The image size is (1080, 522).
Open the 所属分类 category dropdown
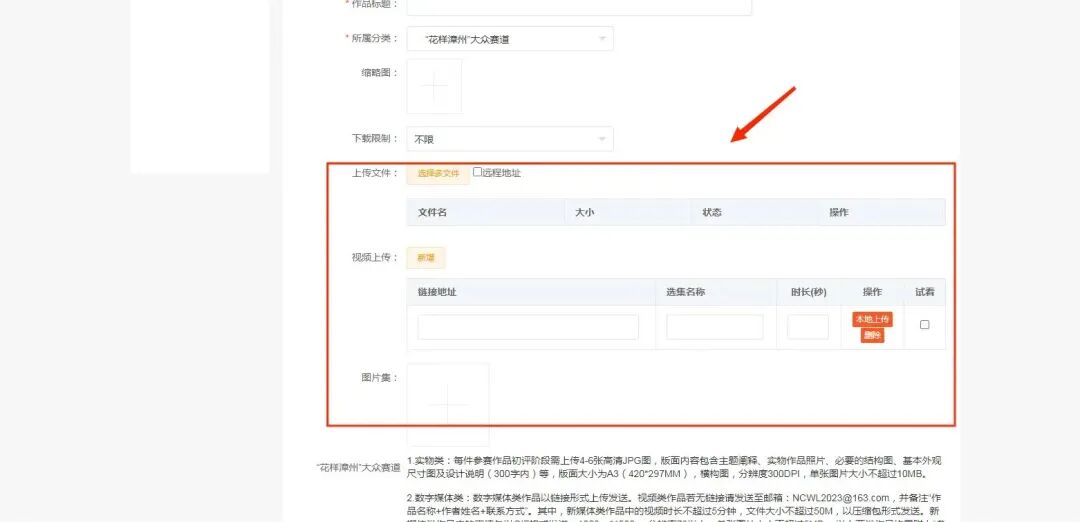(510, 39)
